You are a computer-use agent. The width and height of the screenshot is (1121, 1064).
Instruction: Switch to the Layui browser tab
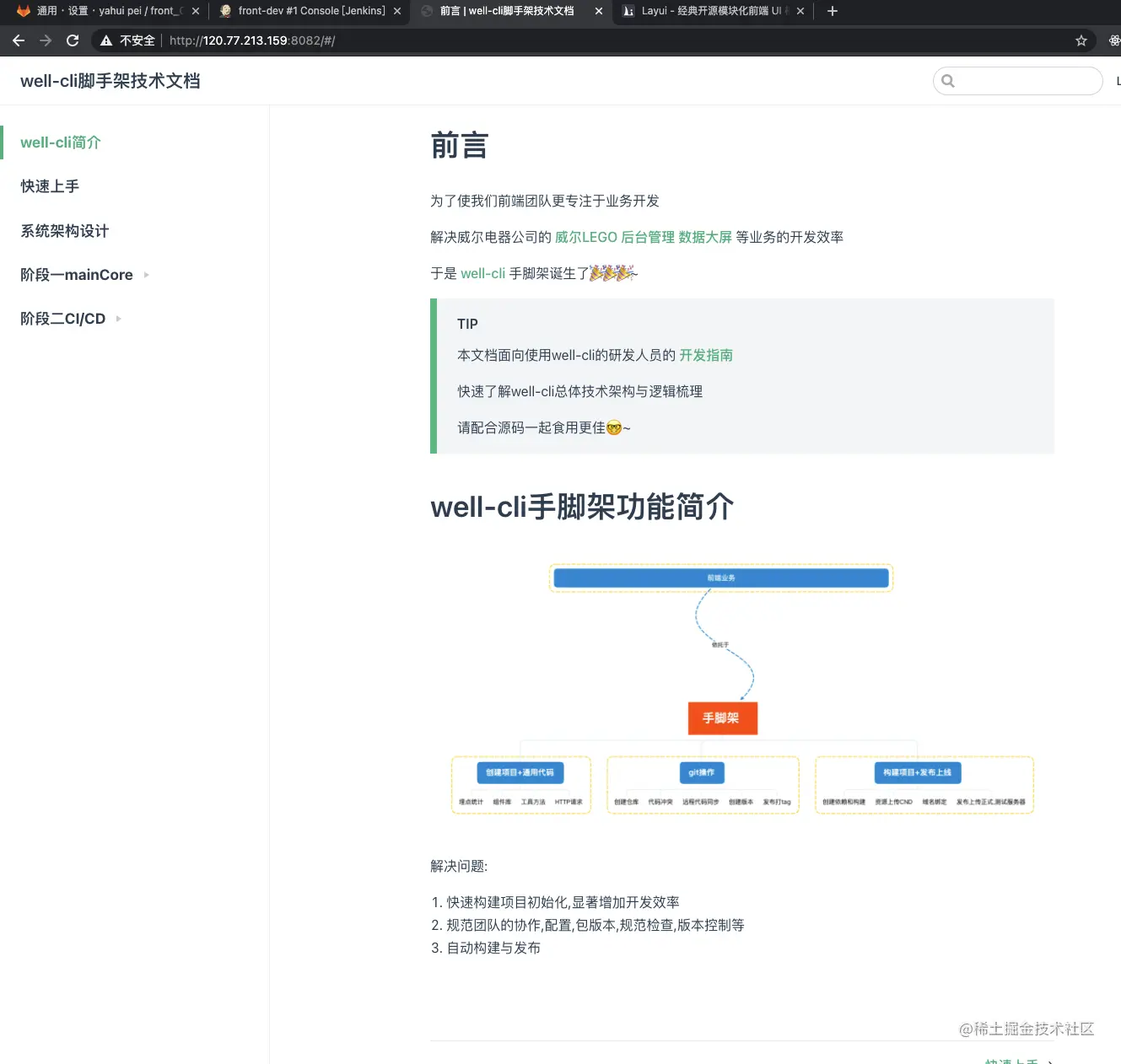click(709, 11)
